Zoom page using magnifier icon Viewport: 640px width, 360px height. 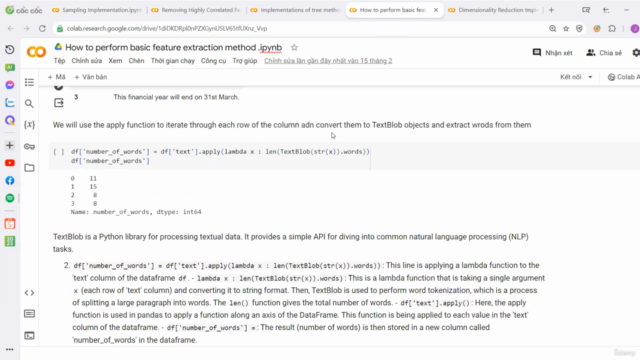[552, 29]
